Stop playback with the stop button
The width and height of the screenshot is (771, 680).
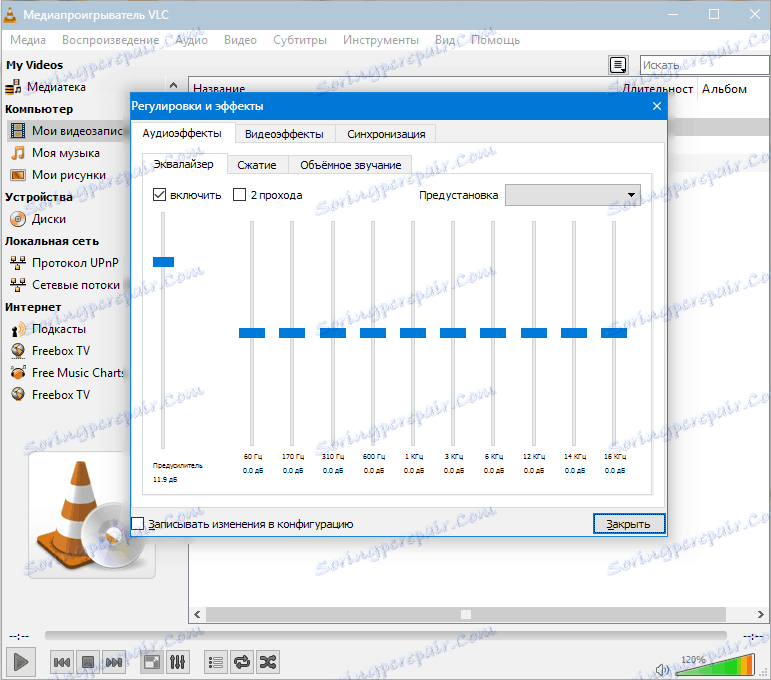(x=88, y=662)
